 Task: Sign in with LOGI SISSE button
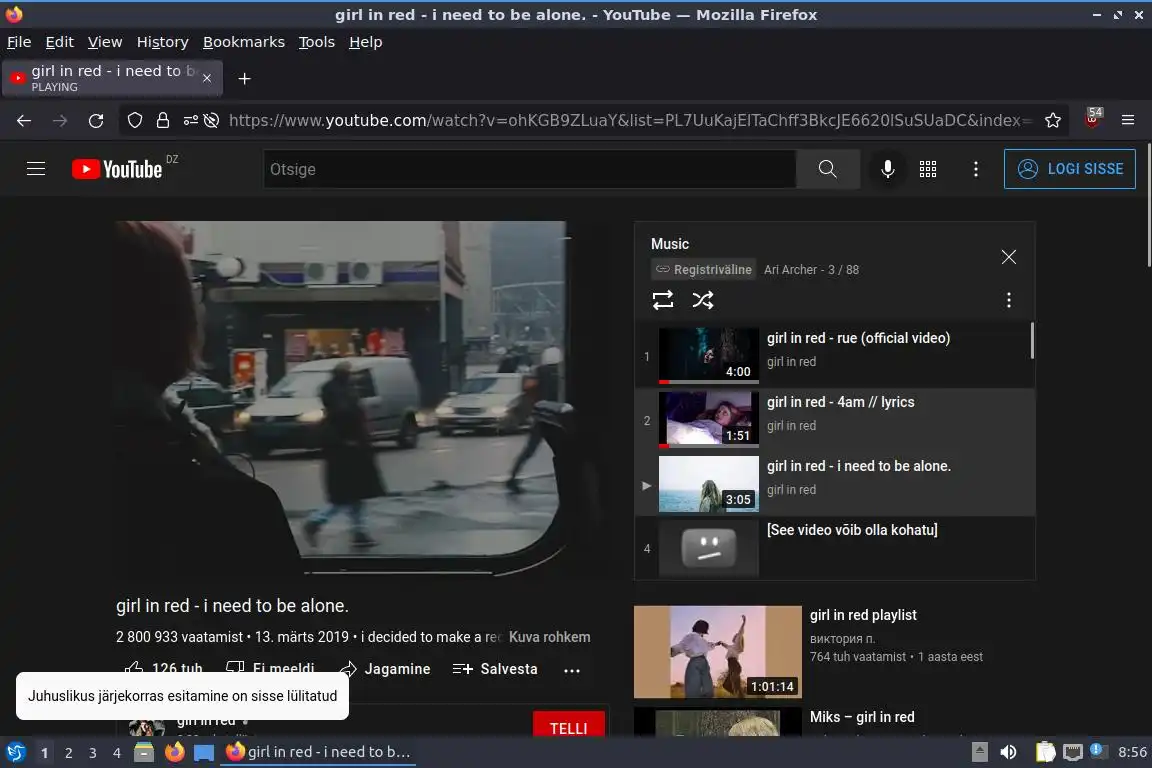coord(1070,169)
